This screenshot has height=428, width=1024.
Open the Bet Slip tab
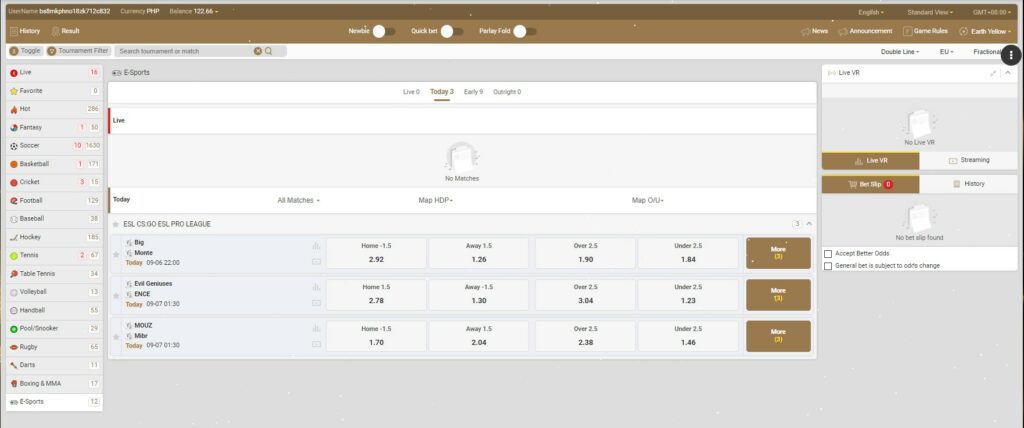coord(871,184)
